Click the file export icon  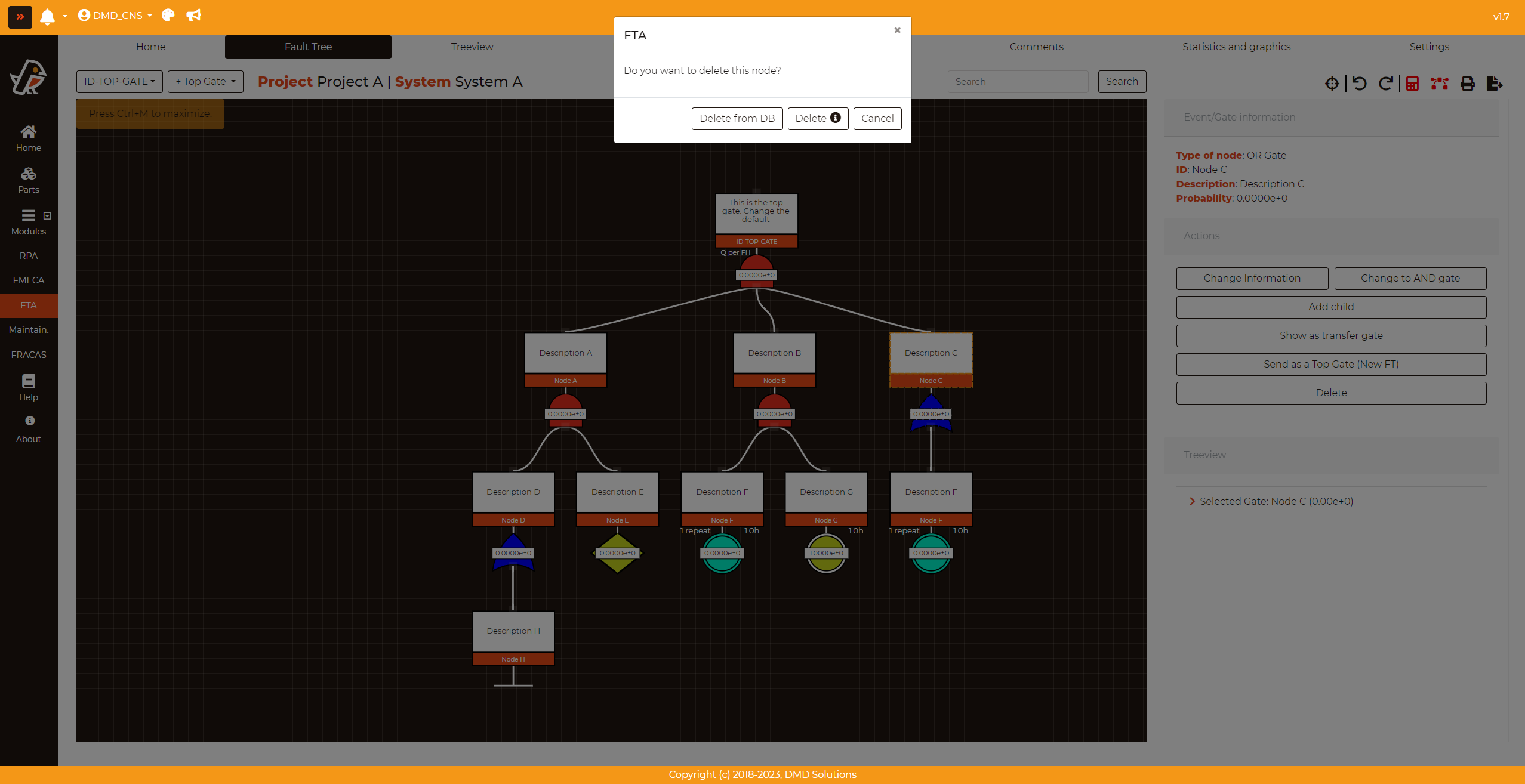1494,84
